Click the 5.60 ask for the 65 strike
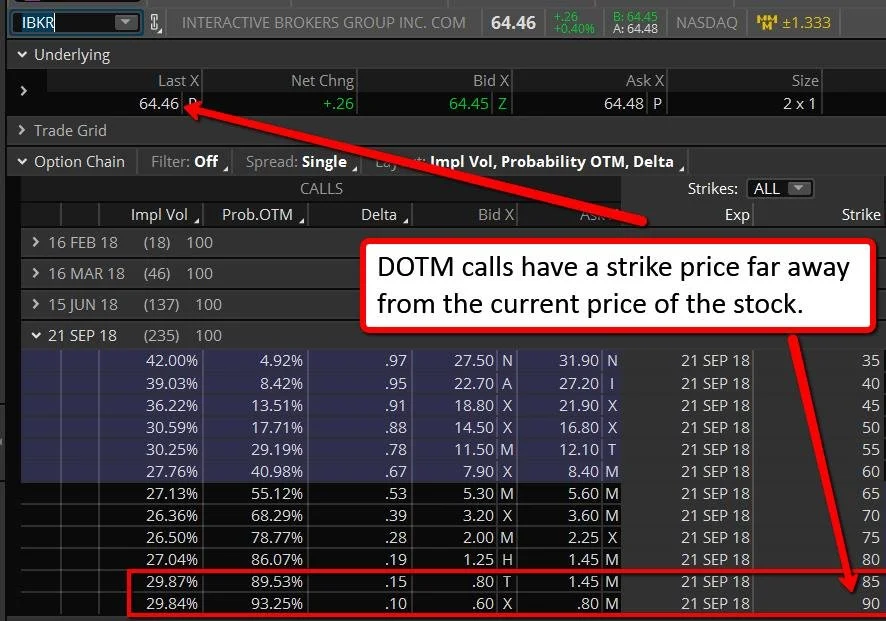The image size is (886, 621). [x=583, y=494]
